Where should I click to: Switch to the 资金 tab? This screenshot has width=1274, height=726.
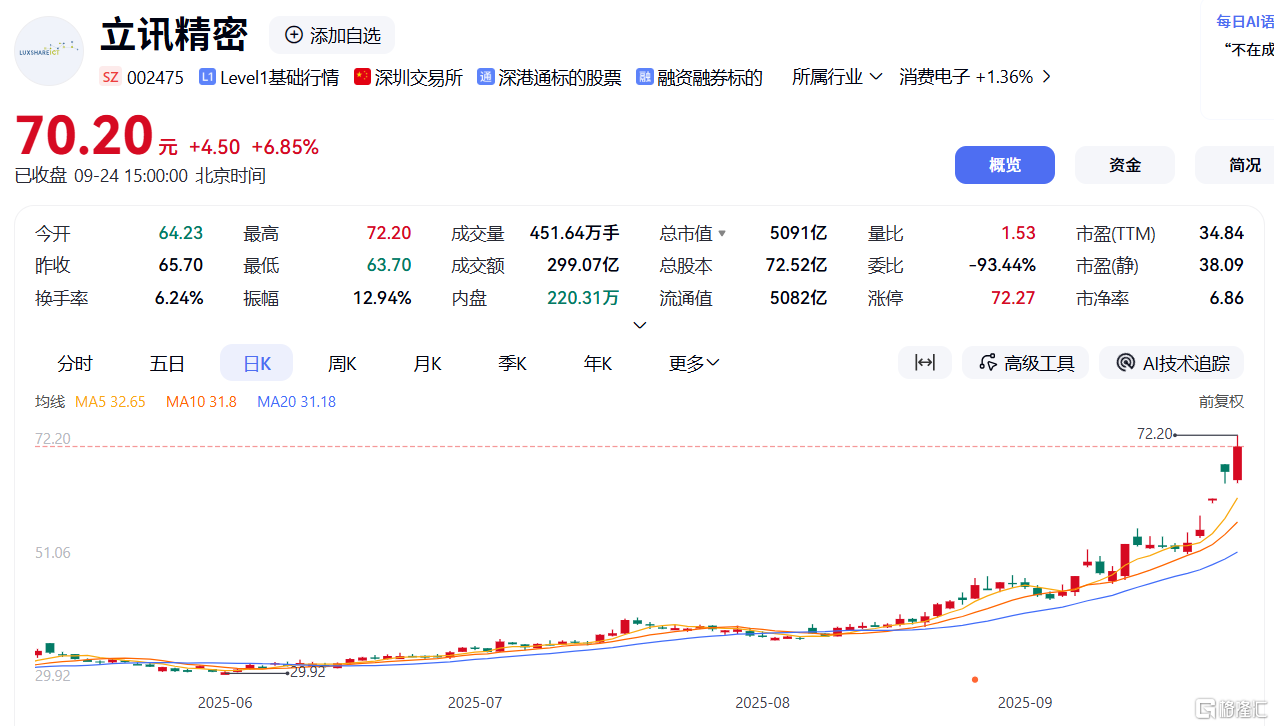pyautogui.click(x=1124, y=164)
